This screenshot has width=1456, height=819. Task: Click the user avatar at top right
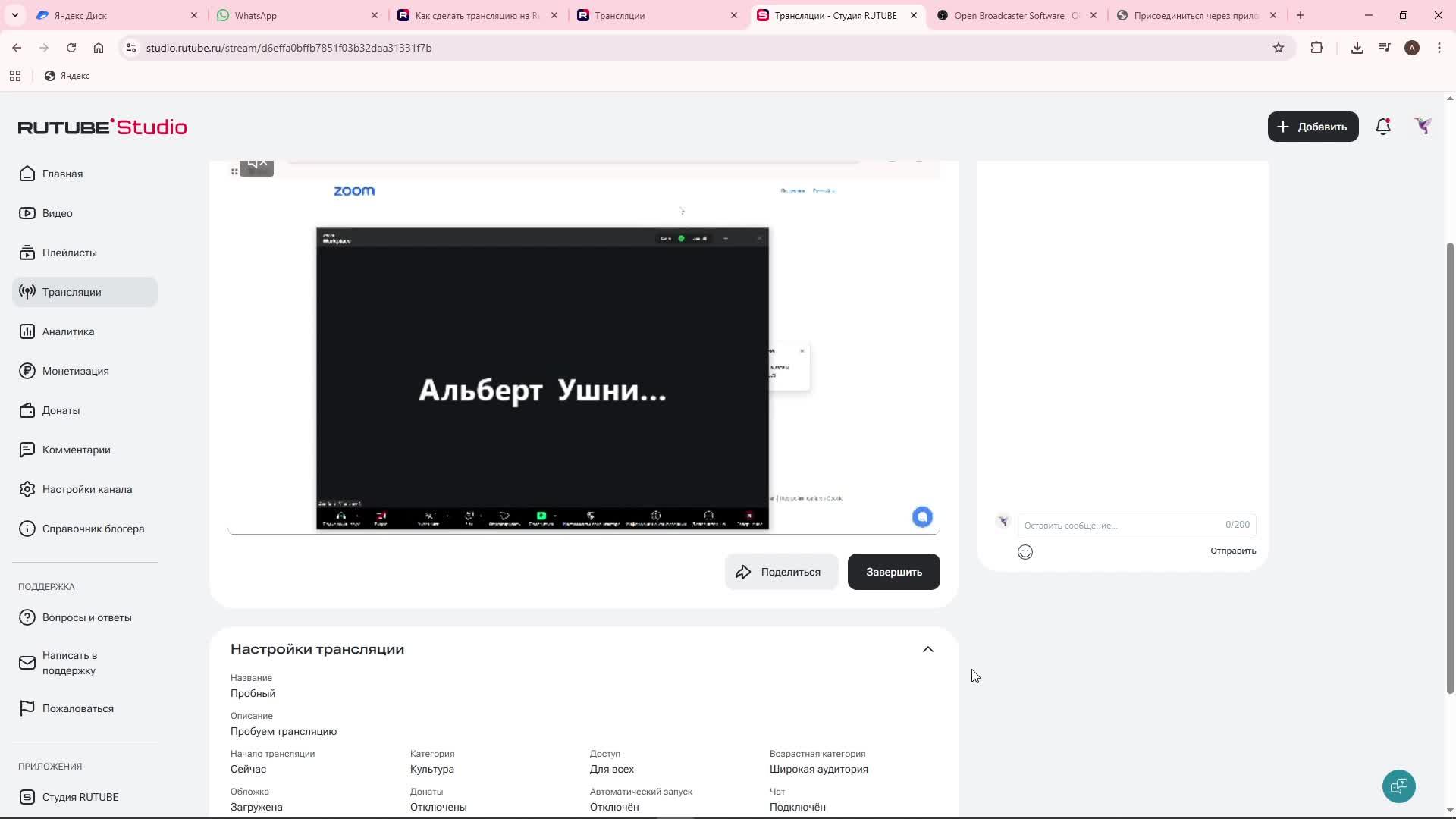point(1423,127)
